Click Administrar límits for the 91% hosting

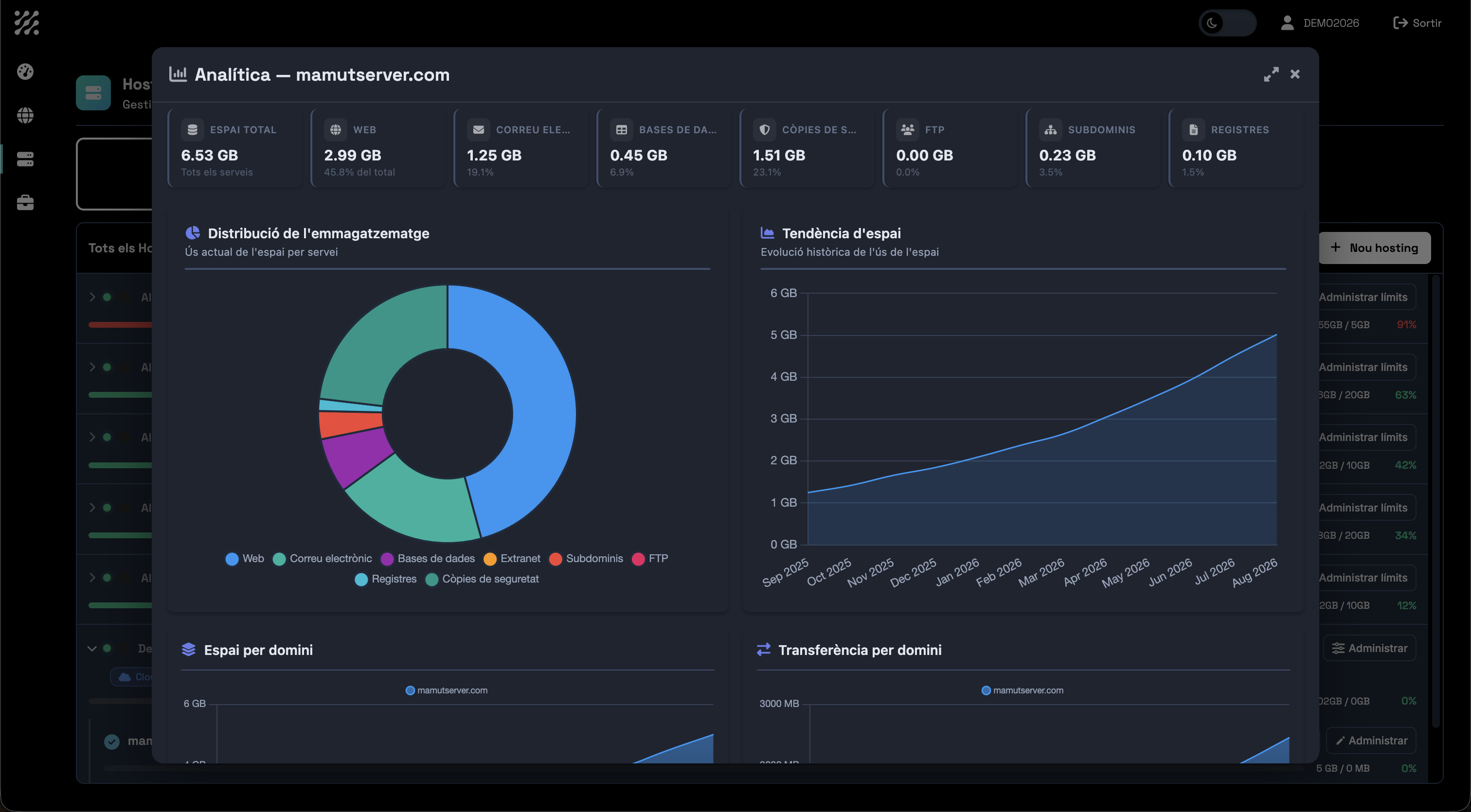[x=1367, y=297]
